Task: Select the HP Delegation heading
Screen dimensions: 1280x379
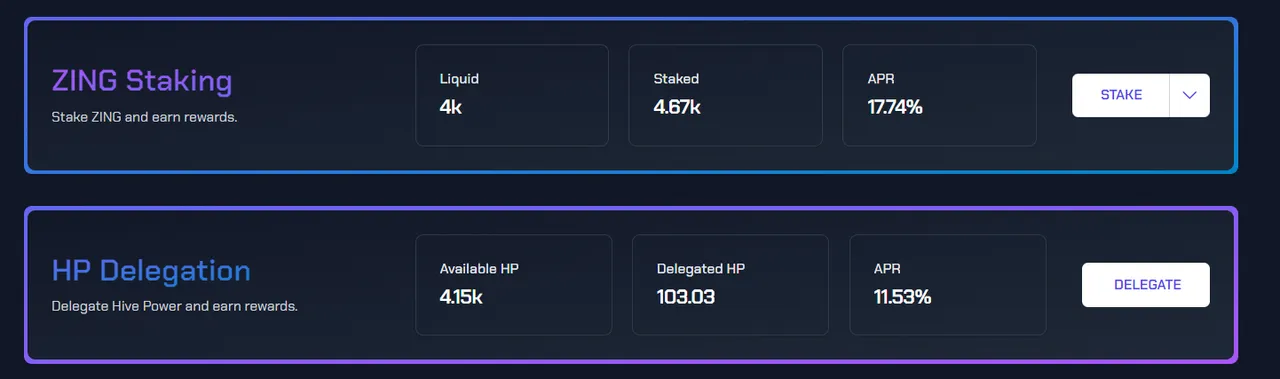Action: (151, 271)
